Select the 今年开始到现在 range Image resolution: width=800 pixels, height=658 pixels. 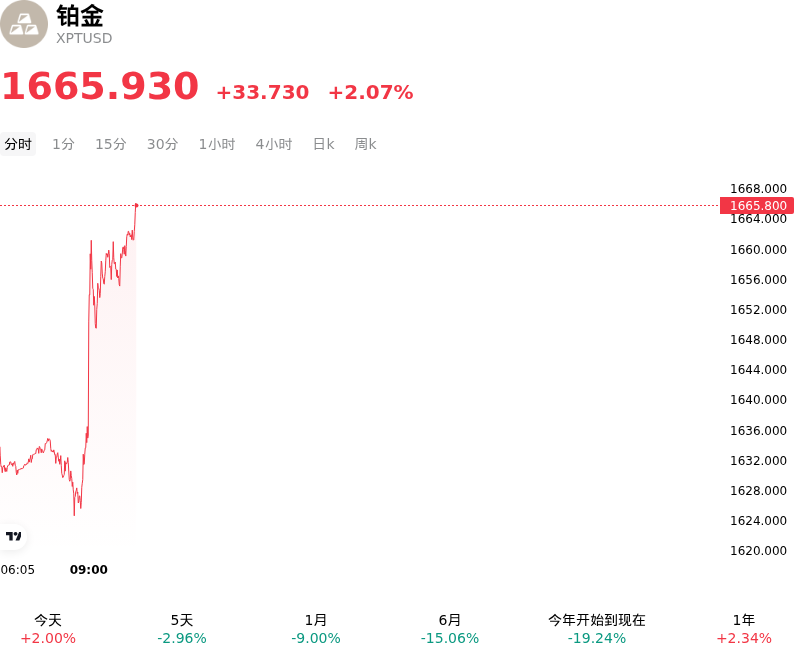pos(596,629)
